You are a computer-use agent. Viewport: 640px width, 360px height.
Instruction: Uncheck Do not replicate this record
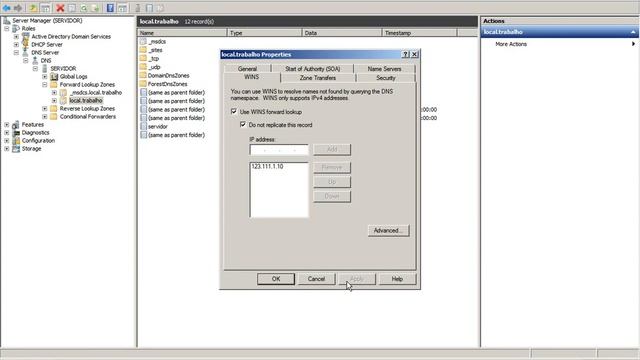pos(243,124)
